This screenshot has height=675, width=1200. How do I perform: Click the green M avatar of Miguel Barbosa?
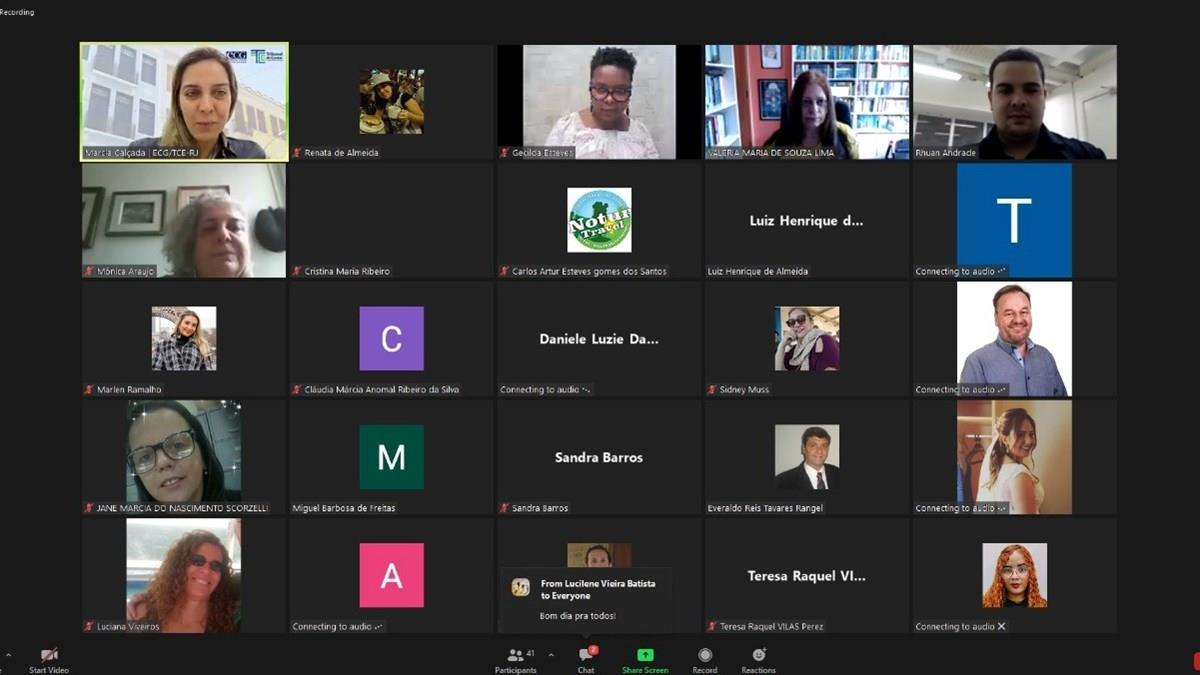(x=391, y=457)
